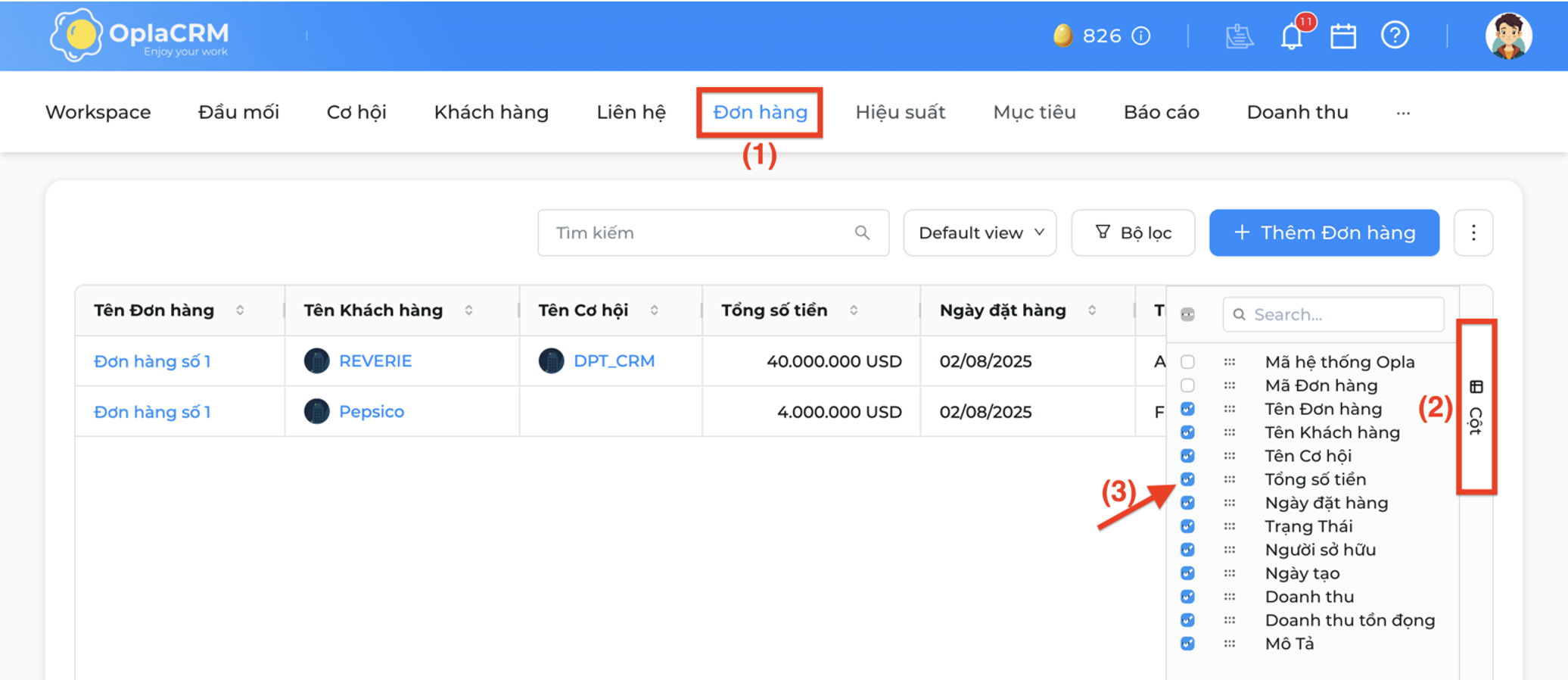This screenshot has height=680, width=1568.
Task: Open the REVERIE customer link
Action: point(375,361)
